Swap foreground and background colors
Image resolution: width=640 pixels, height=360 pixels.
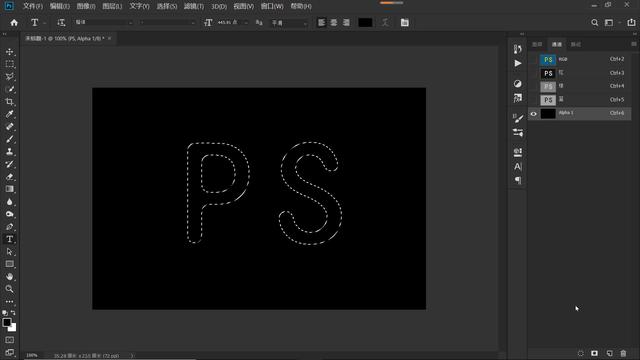13,313
